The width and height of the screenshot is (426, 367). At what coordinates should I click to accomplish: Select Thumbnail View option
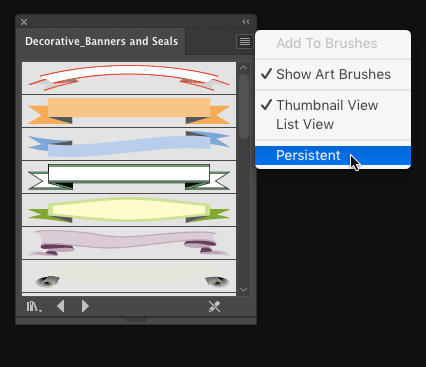coord(333,105)
